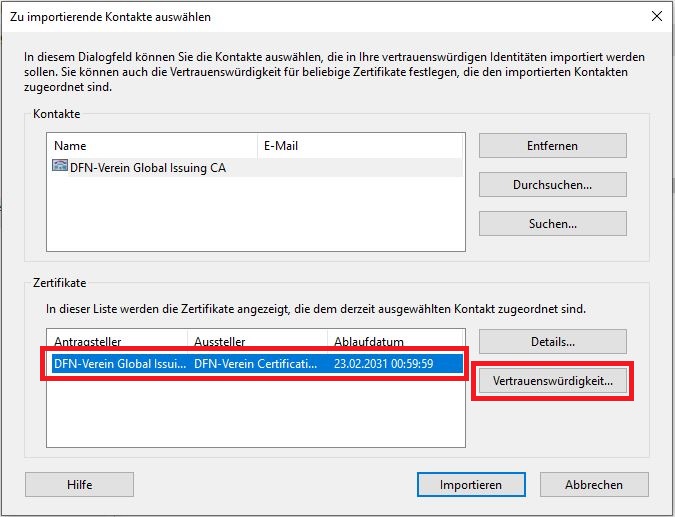Click the Aussteller column header
The width and height of the screenshot is (675, 517).
(x=257, y=342)
